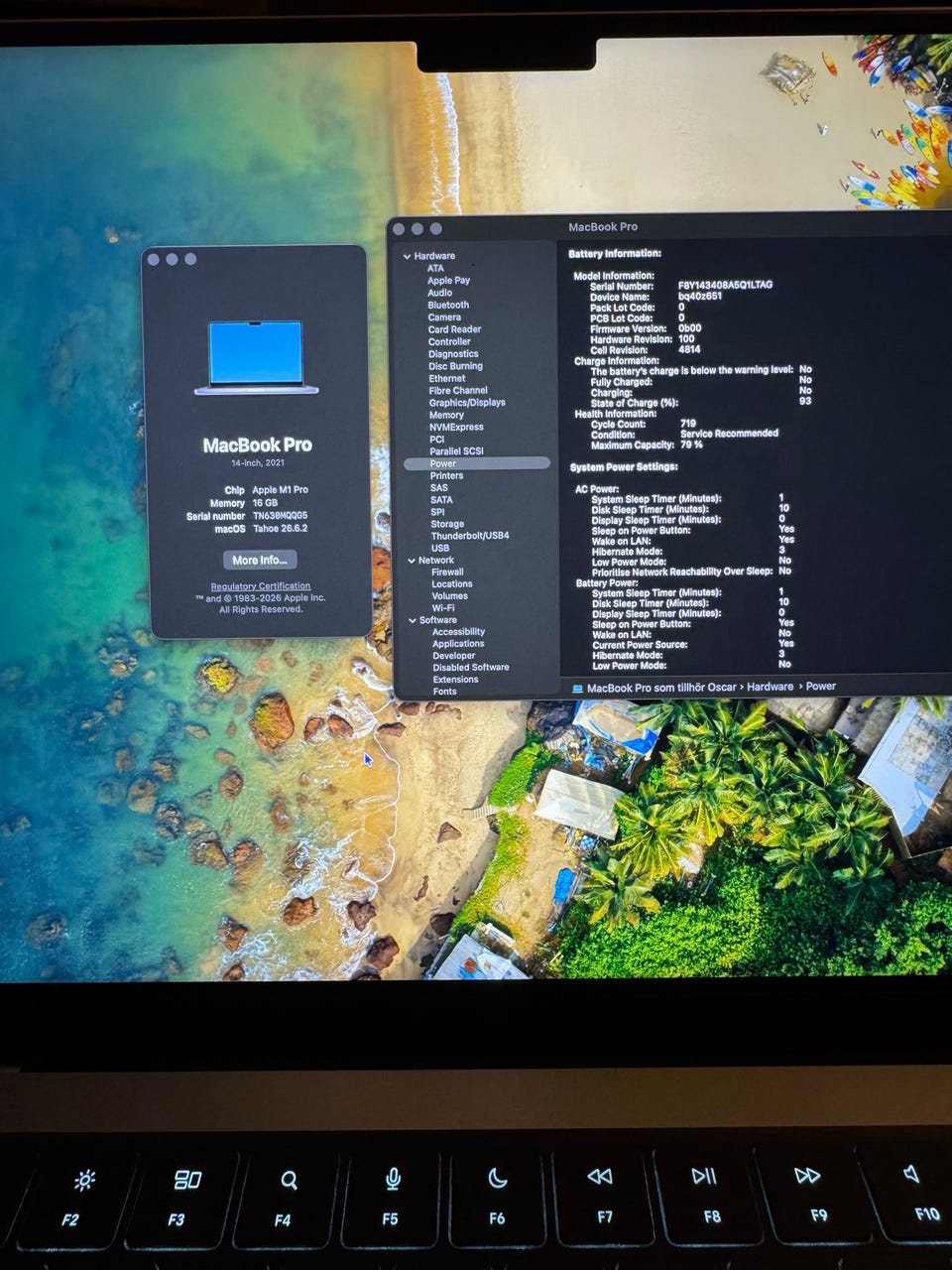Select Memory in the Hardware list
952x1270 pixels.
pyautogui.click(x=446, y=415)
